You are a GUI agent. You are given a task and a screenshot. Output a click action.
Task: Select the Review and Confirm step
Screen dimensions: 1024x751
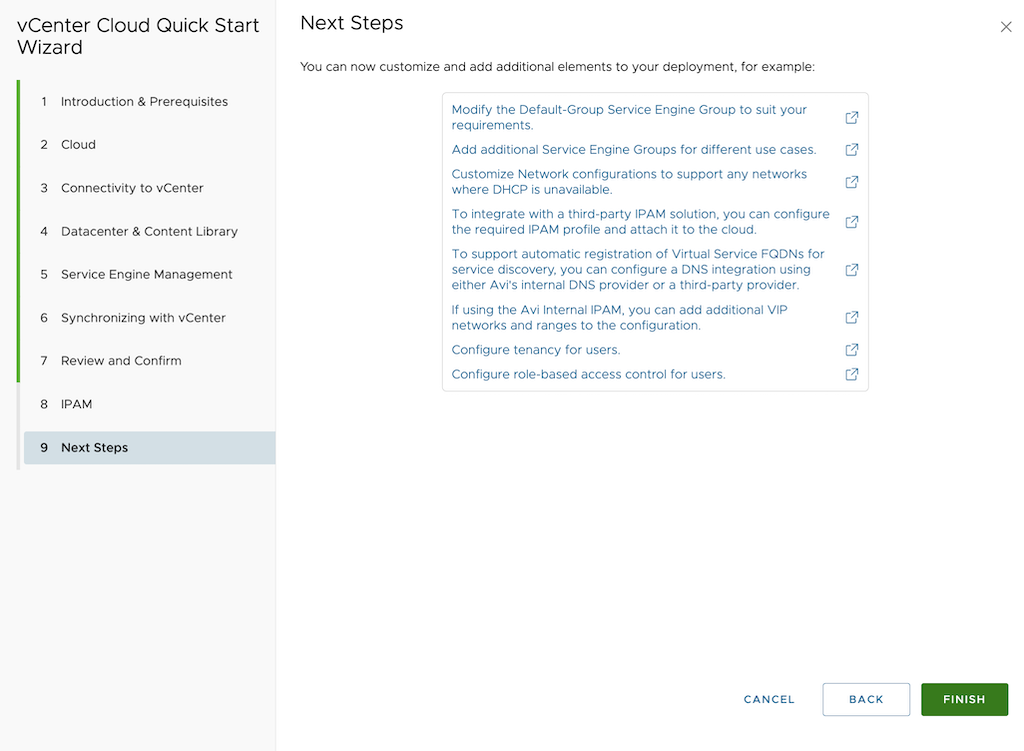click(x=121, y=361)
